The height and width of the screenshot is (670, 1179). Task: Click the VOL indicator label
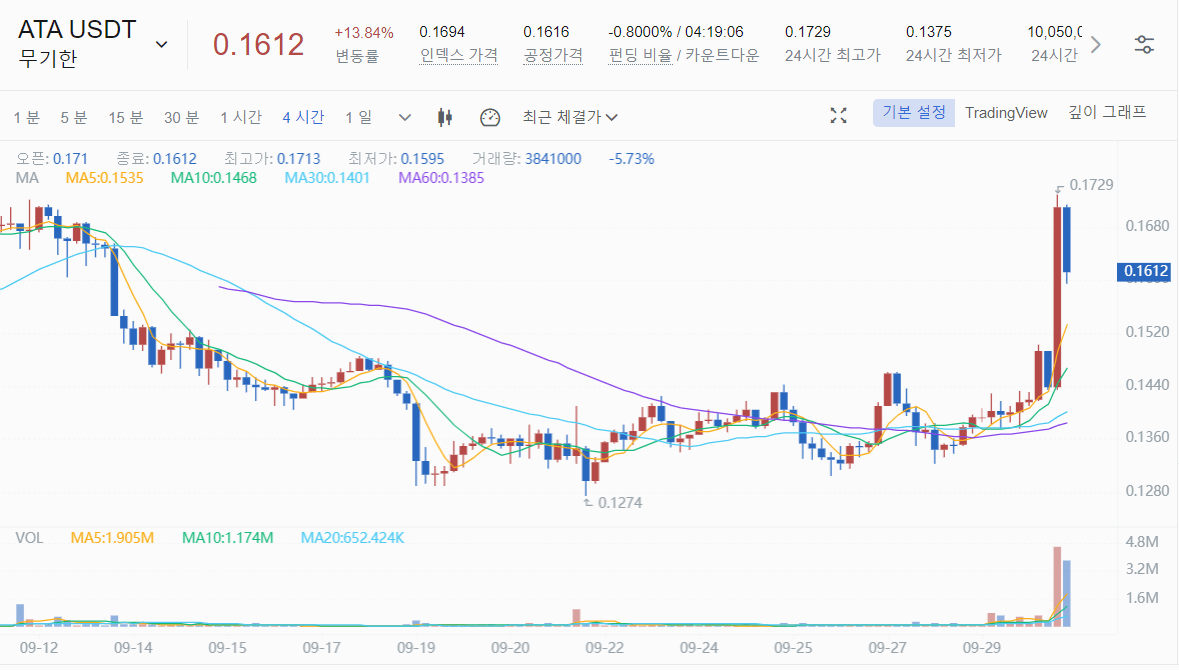(x=29, y=538)
